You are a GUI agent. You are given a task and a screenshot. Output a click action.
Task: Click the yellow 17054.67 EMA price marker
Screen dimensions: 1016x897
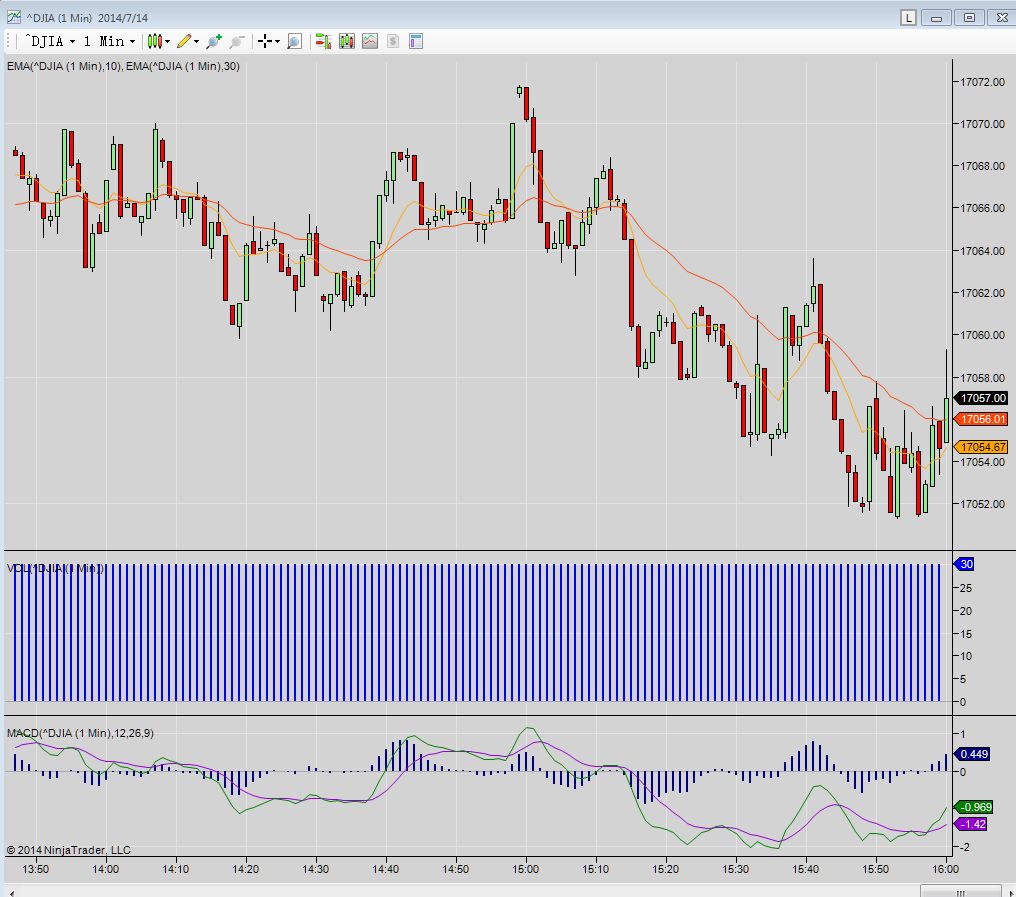[x=982, y=447]
